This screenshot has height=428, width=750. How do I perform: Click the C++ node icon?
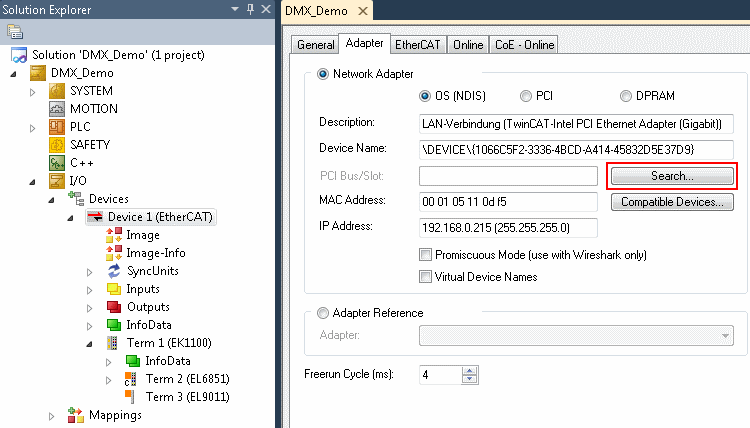pos(58,163)
